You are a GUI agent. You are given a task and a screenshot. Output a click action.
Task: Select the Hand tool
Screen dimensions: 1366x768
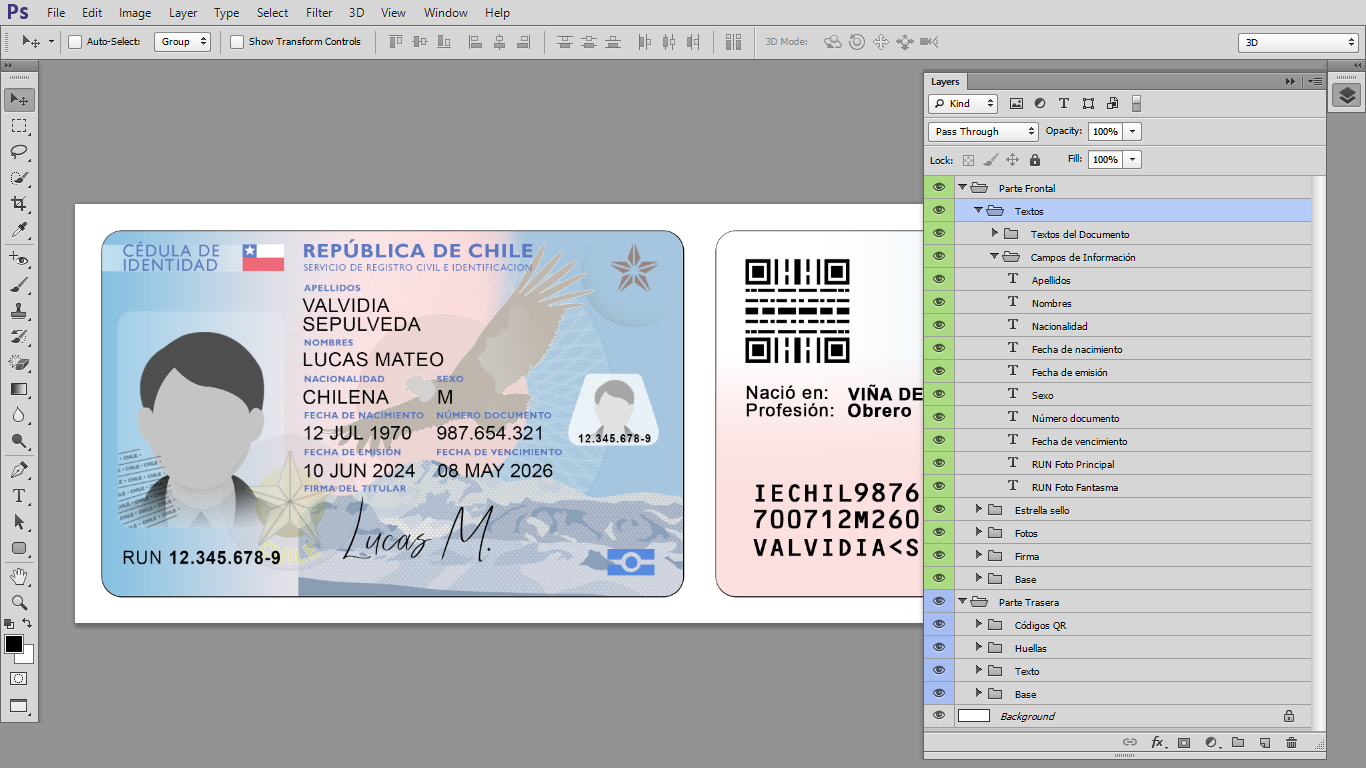pos(19,576)
